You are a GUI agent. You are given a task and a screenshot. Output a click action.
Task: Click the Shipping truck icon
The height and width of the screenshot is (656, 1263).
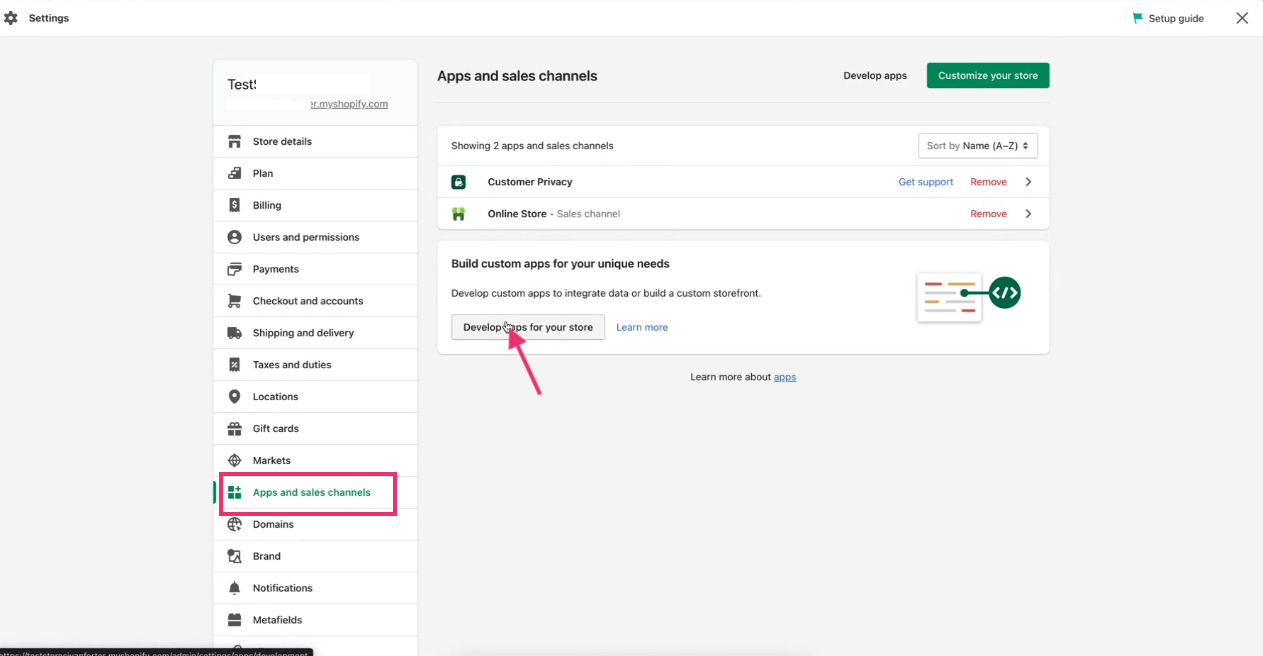[234, 333]
